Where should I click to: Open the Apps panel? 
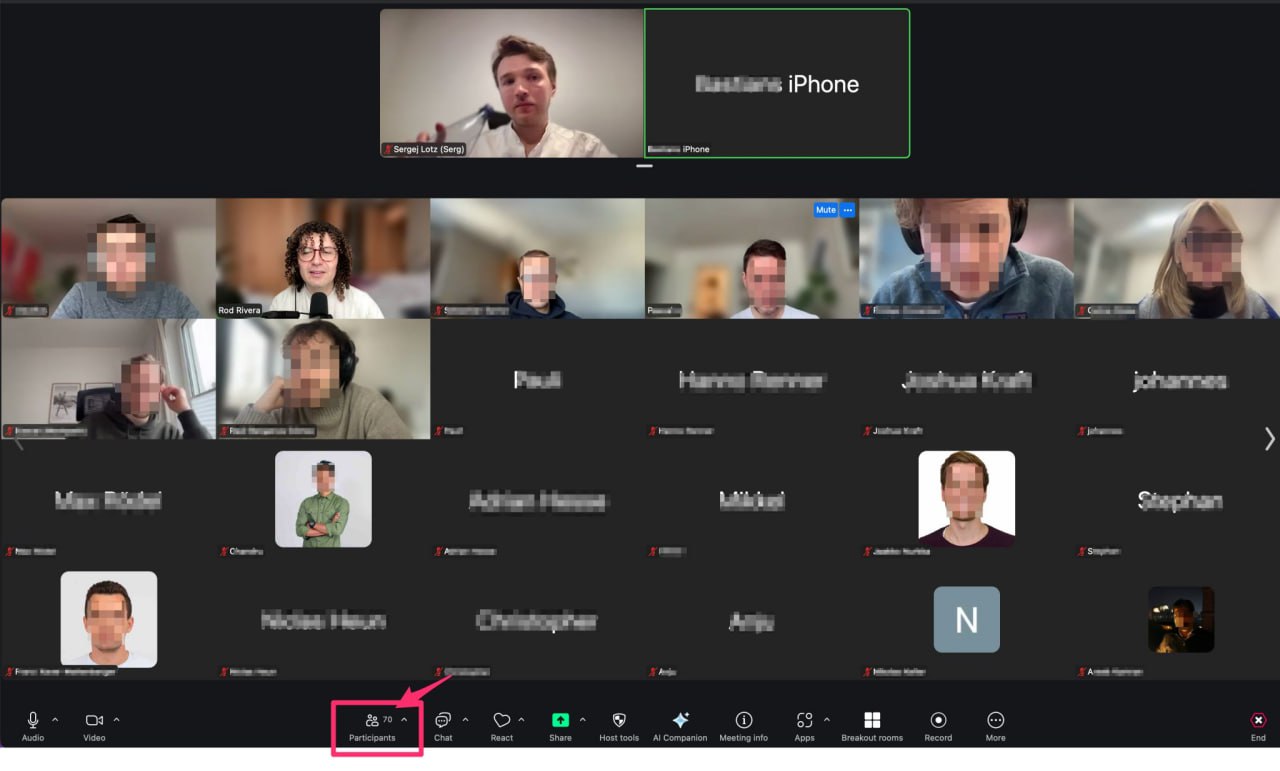click(804, 727)
